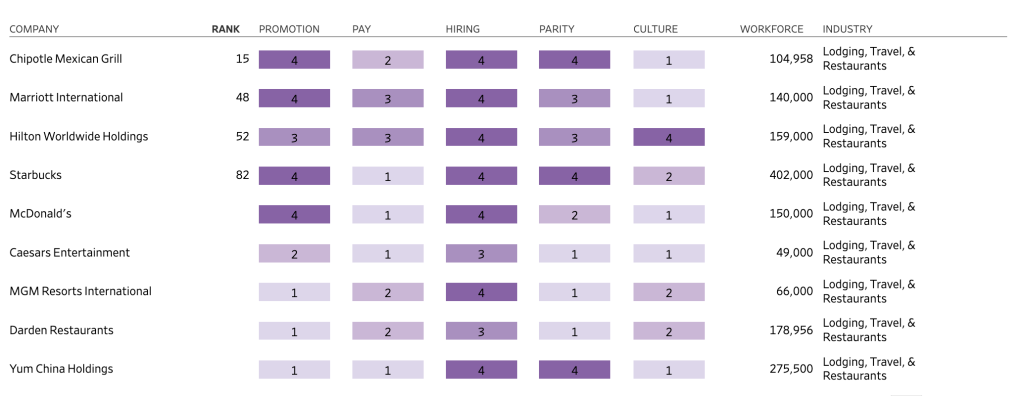Sort by WORKFORCE column header
The width and height of the screenshot is (1024, 396).
(x=771, y=29)
